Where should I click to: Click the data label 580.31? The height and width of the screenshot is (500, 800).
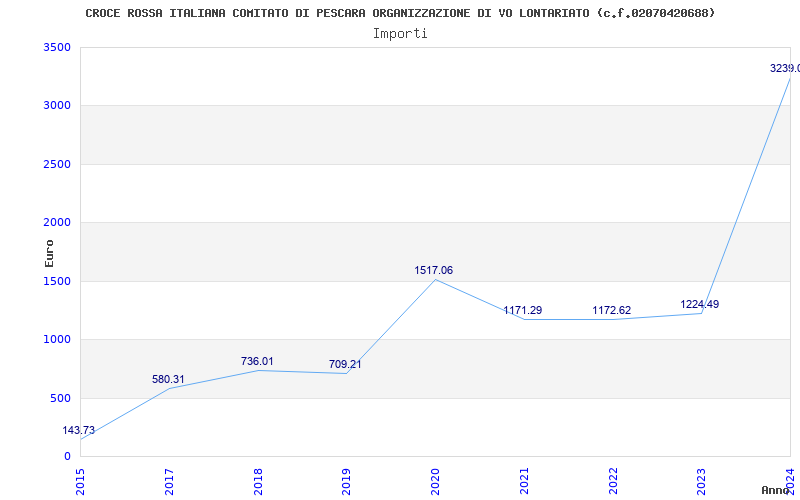(168, 379)
